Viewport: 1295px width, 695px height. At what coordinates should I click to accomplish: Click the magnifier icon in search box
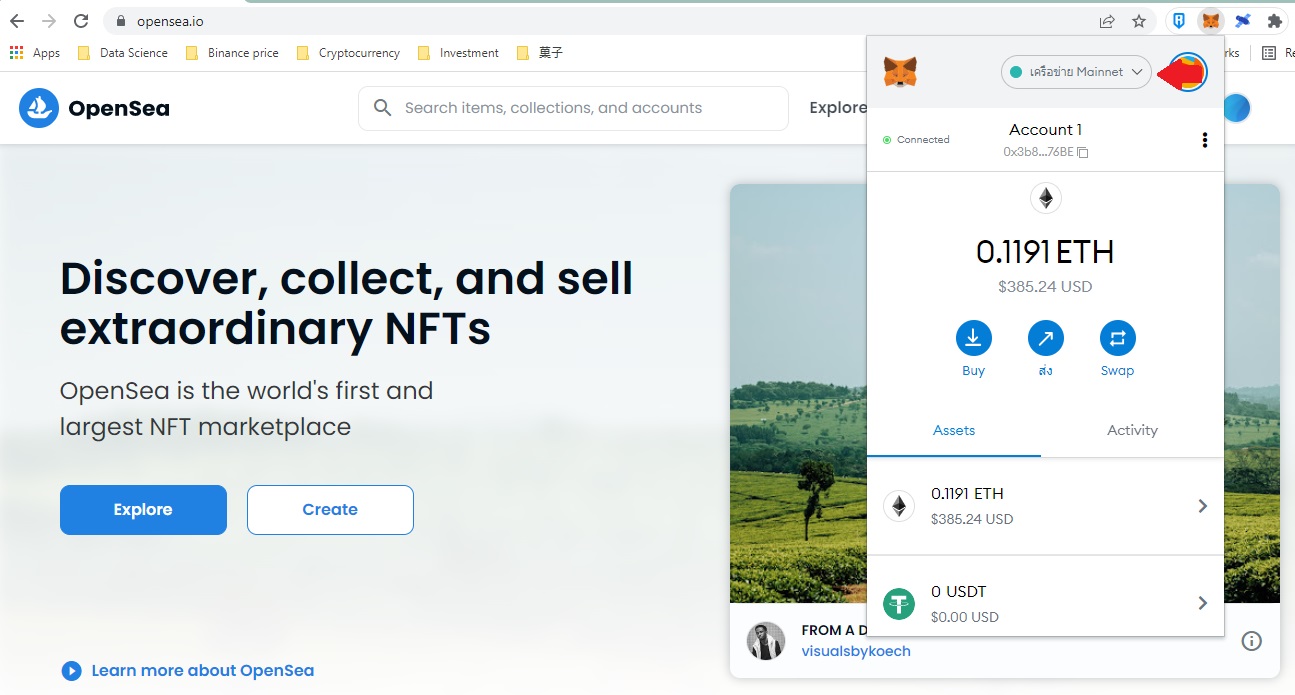382,108
